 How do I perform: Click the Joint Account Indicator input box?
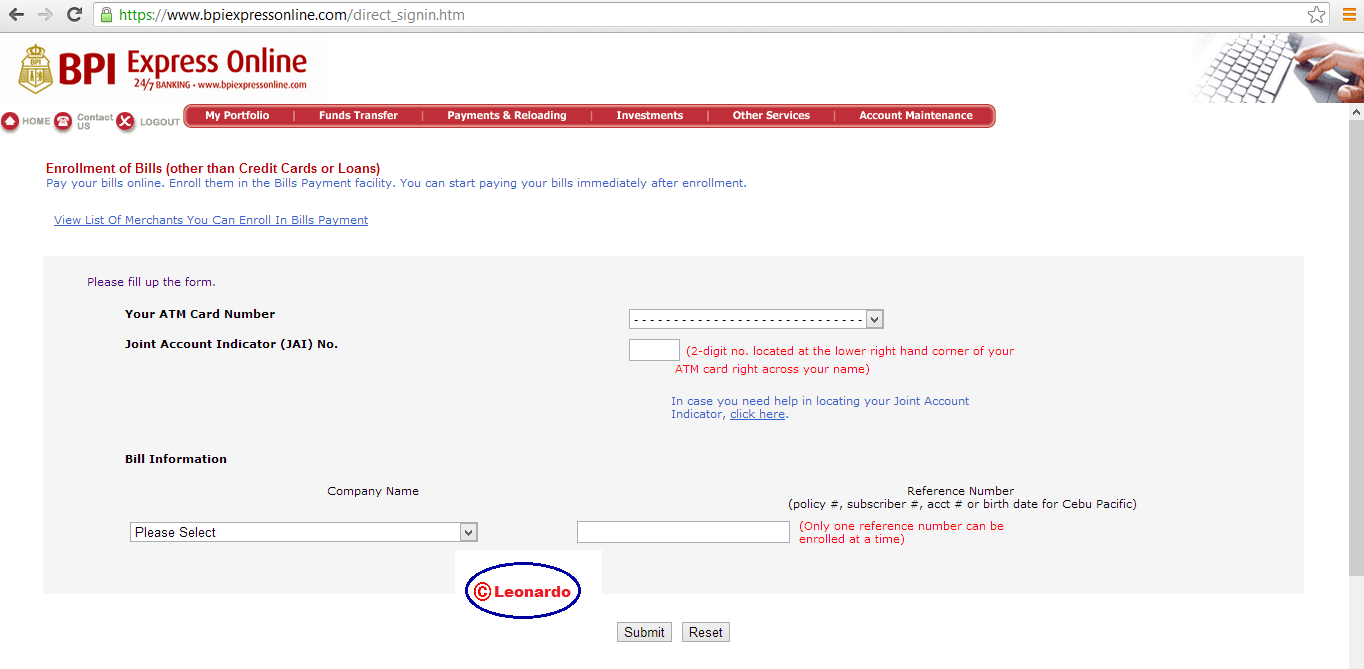click(654, 350)
